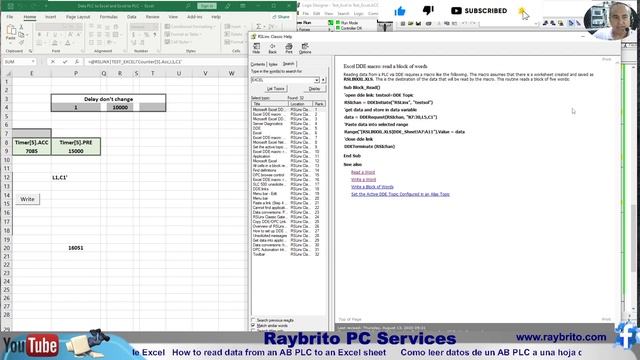The height and width of the screenshot is (360, 640).
Task: Click the Select All corner of worksheet
Action: 7,73
